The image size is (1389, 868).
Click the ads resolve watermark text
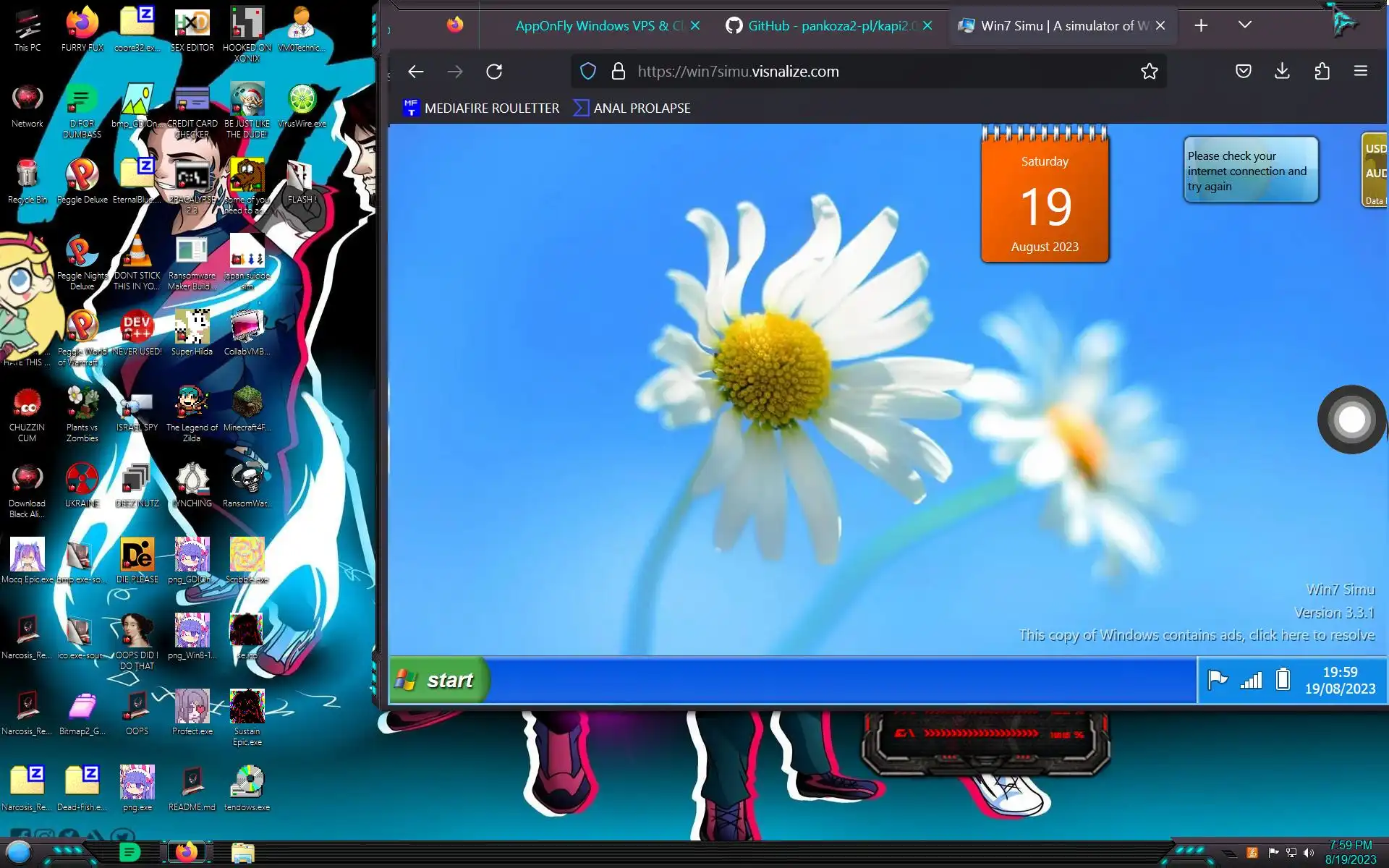[1197, 635]
